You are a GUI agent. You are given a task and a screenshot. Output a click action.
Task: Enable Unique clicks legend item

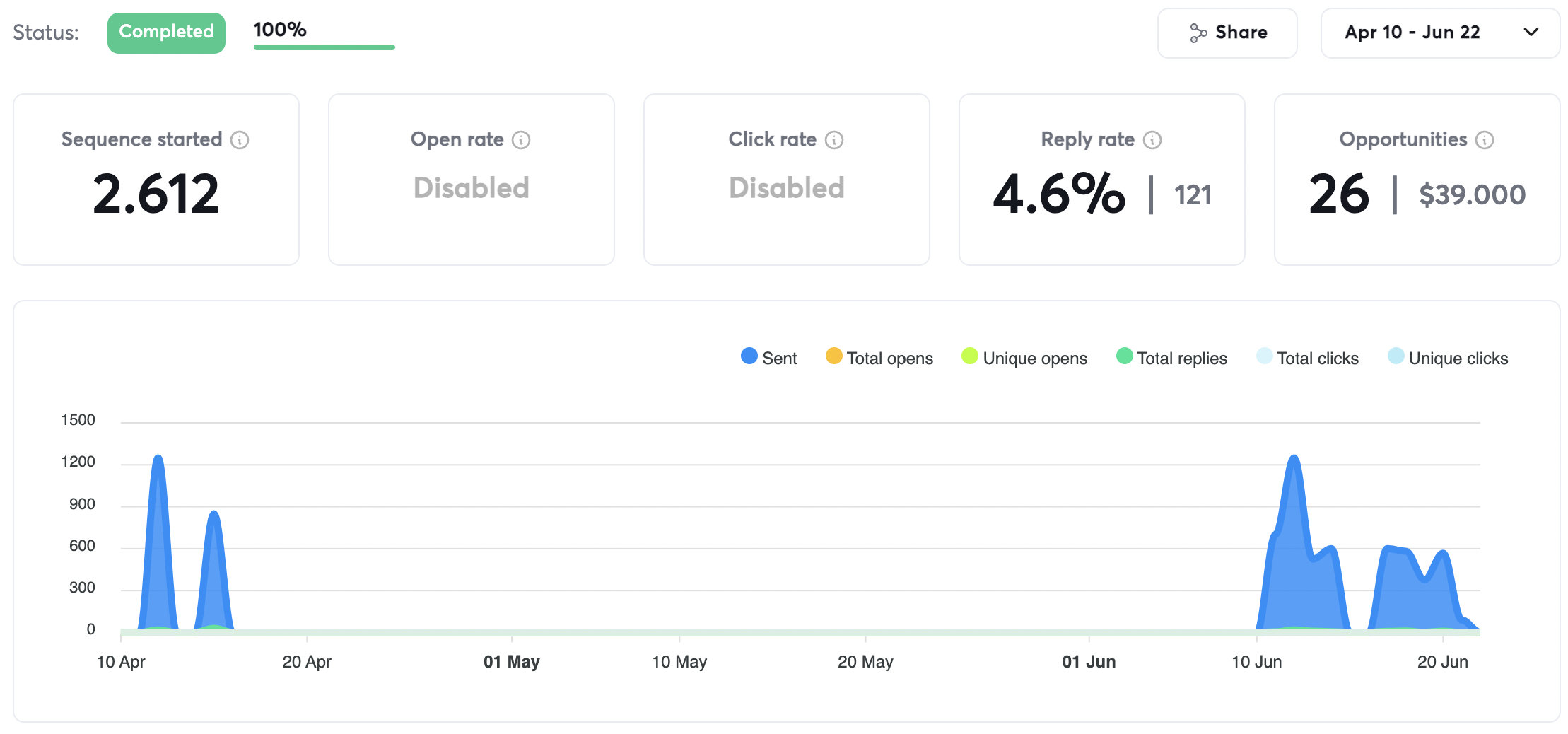point(1447,358)
